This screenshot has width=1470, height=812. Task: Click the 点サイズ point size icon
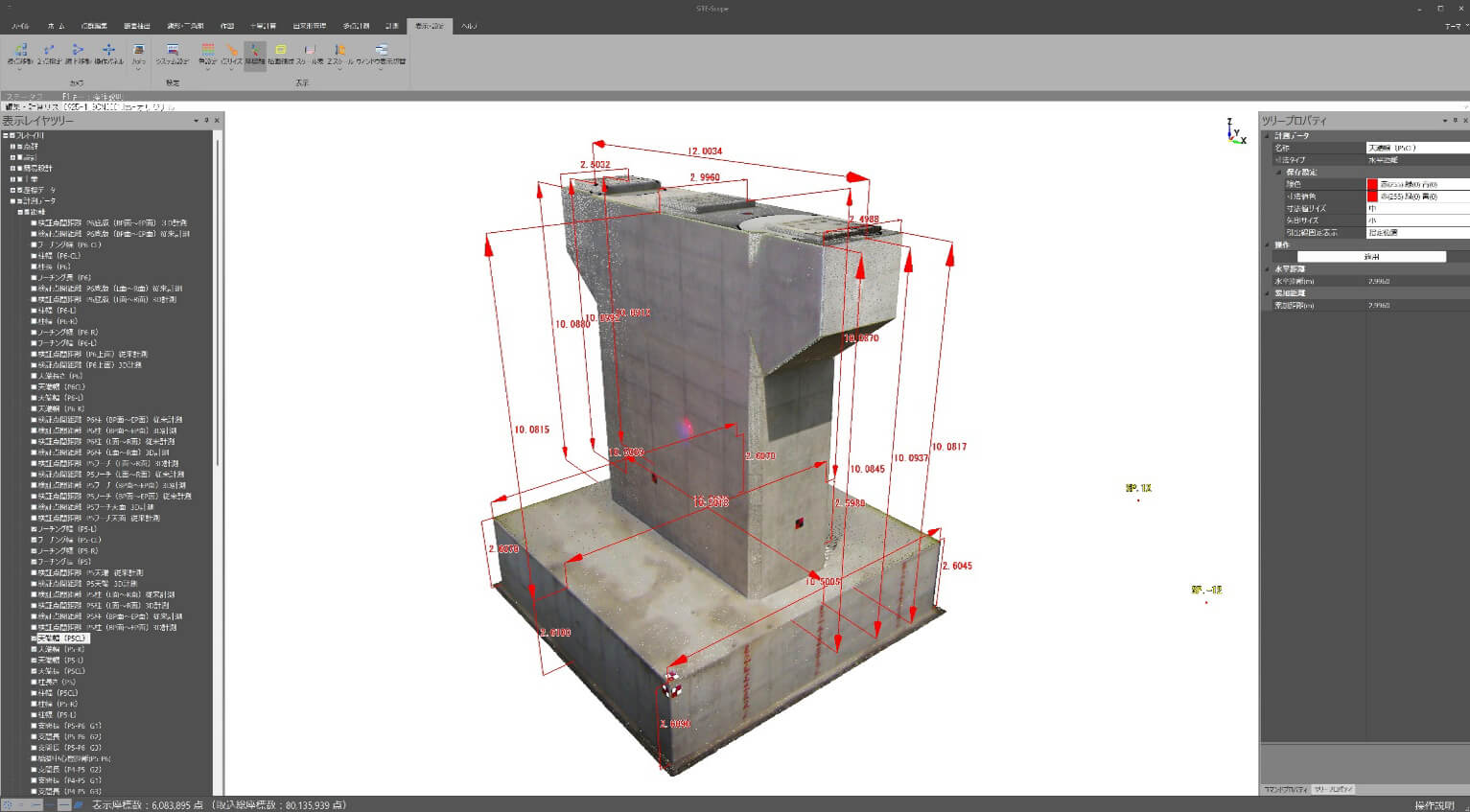(x=231, y=53)
